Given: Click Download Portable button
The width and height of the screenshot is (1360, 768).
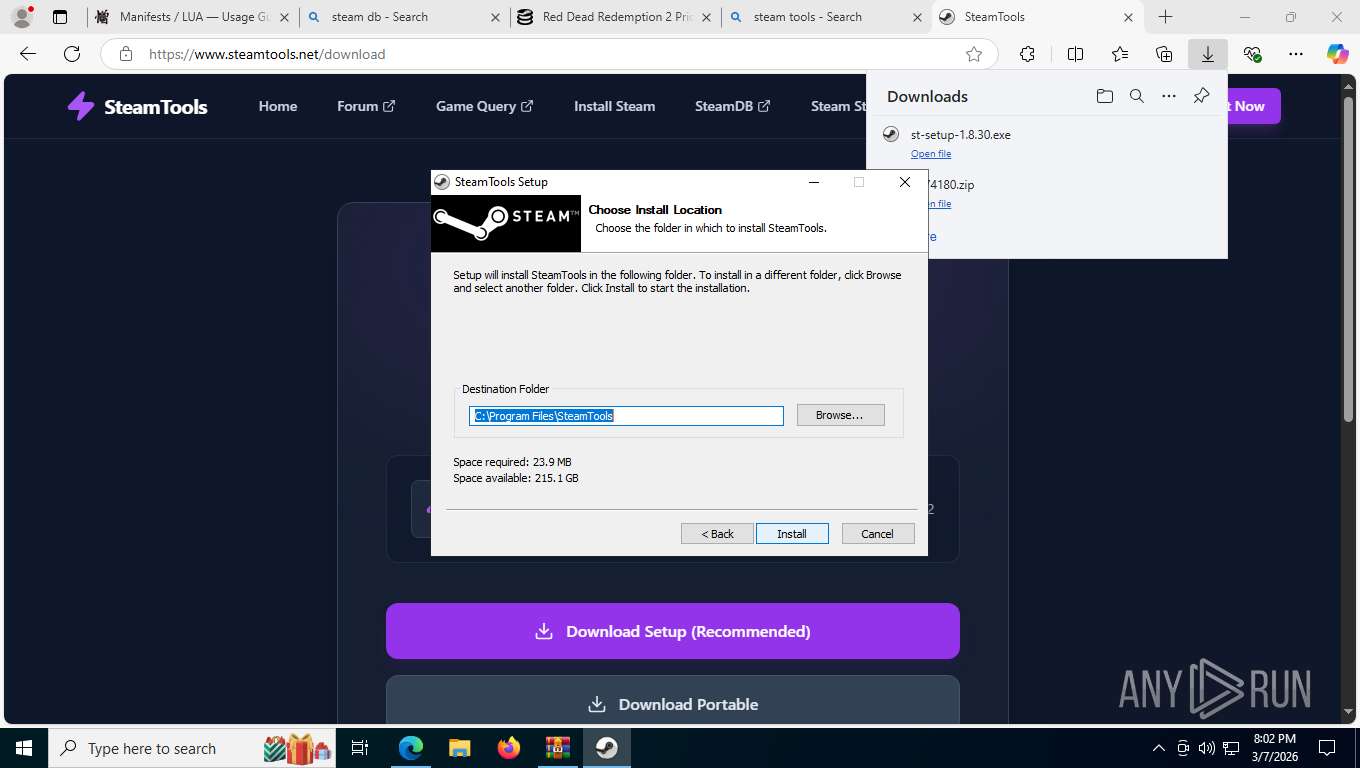Looking at the screenshot, I should pos(673,704).
